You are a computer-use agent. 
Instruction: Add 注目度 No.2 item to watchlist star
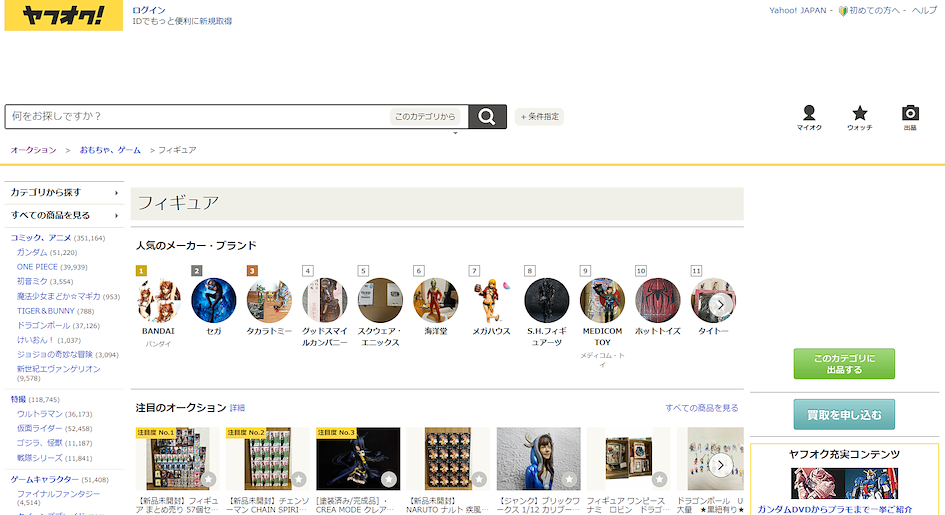tap(299, 479)
